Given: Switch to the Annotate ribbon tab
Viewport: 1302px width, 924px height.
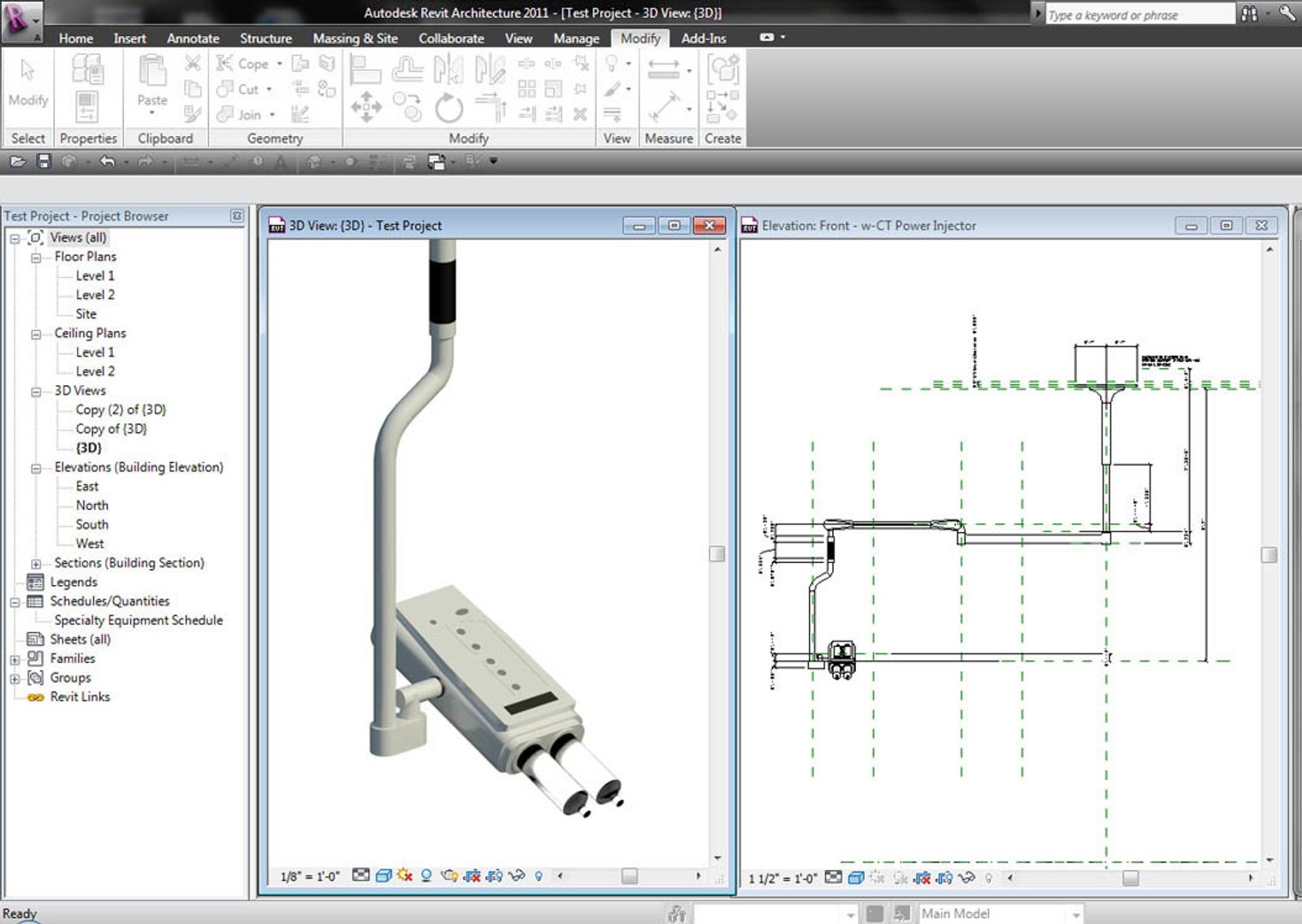Looking at the screenshot, I should (193, 38).
